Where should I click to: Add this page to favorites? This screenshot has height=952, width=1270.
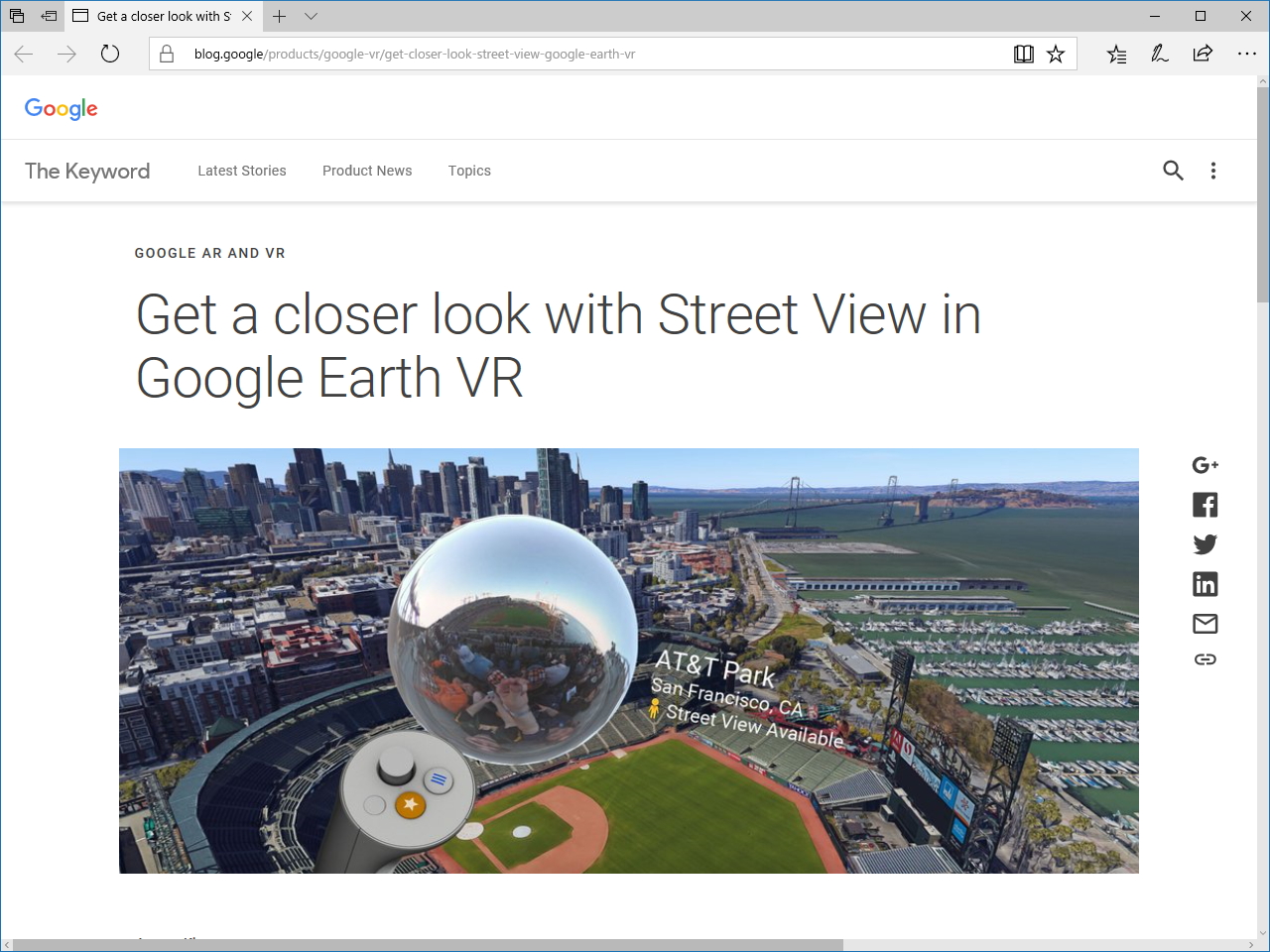click(1056, 54)
